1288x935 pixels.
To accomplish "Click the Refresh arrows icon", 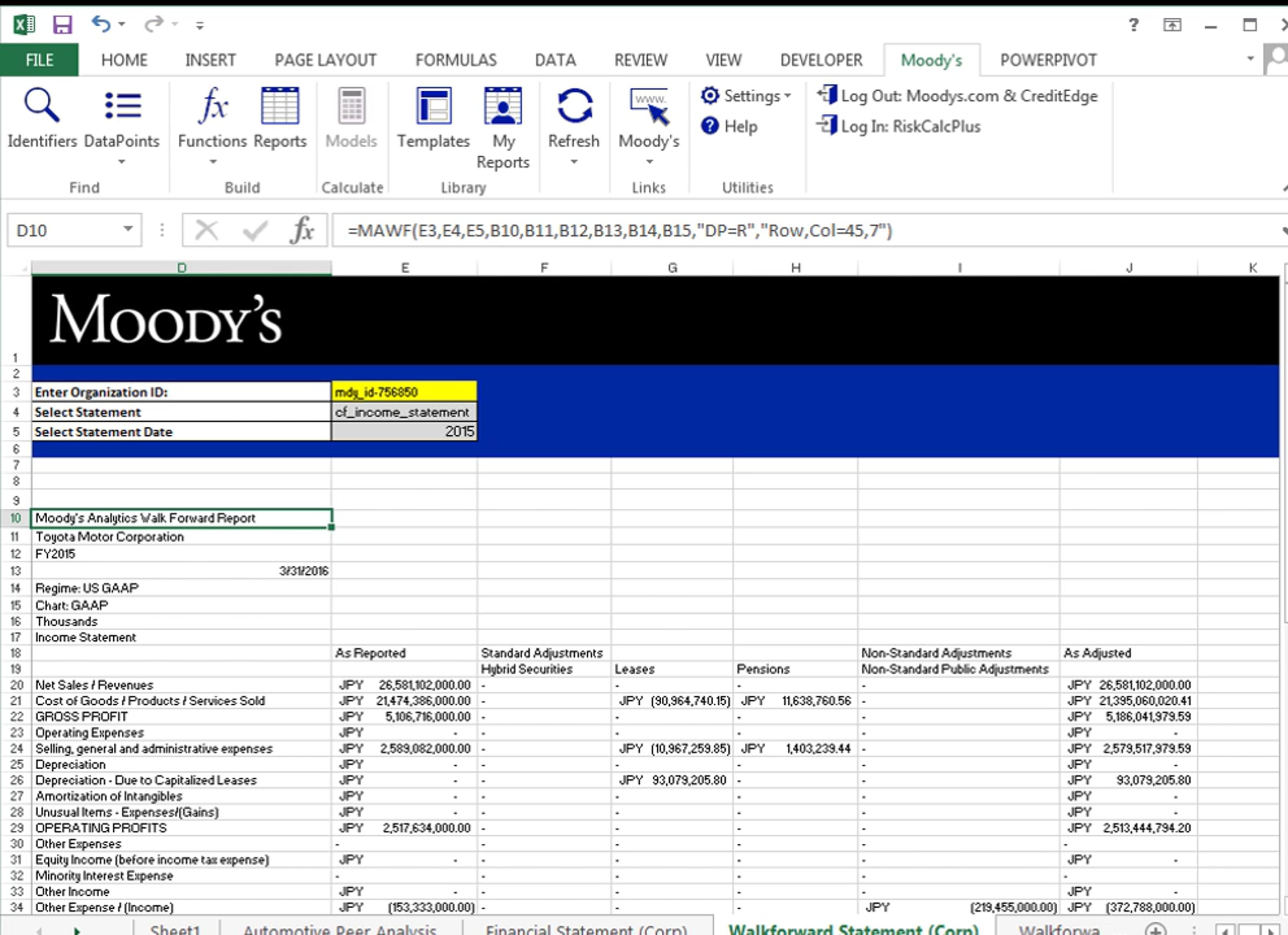I will pyautogui.click(x=574, y=106).
